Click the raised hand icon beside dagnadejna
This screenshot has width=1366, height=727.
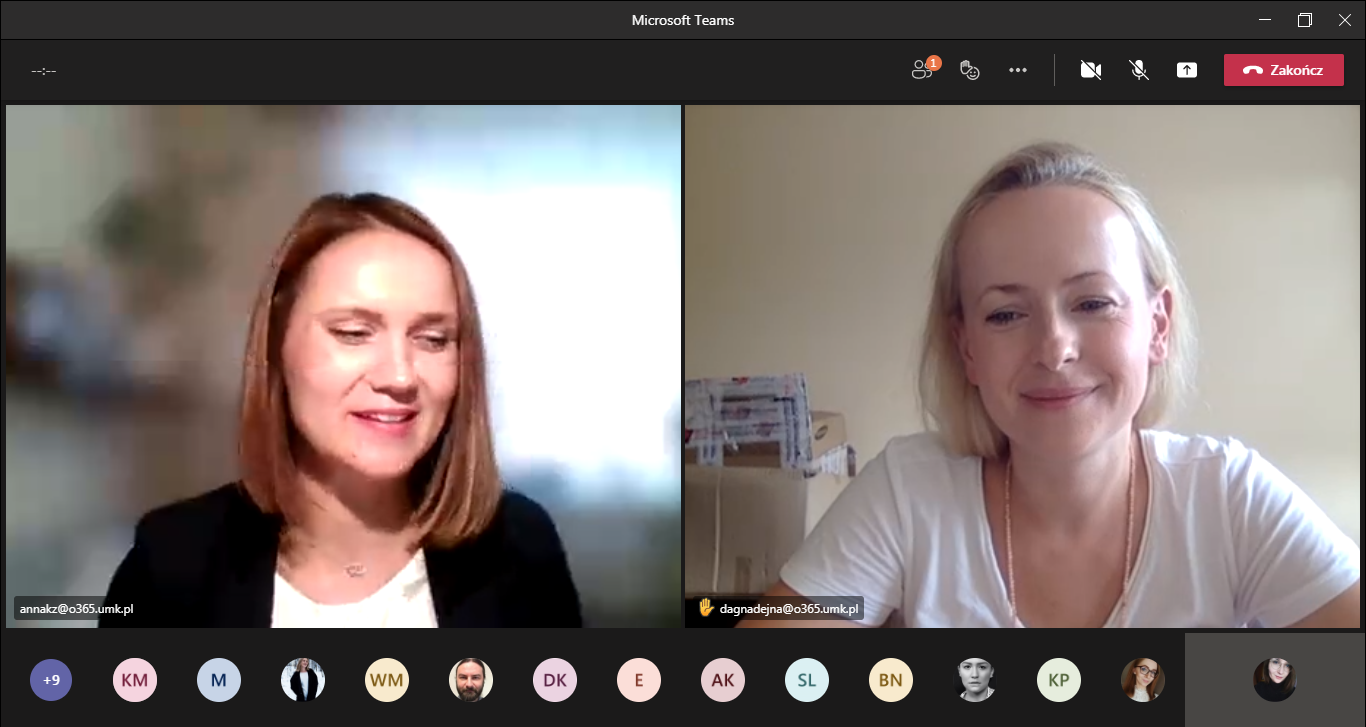[706, 607]
